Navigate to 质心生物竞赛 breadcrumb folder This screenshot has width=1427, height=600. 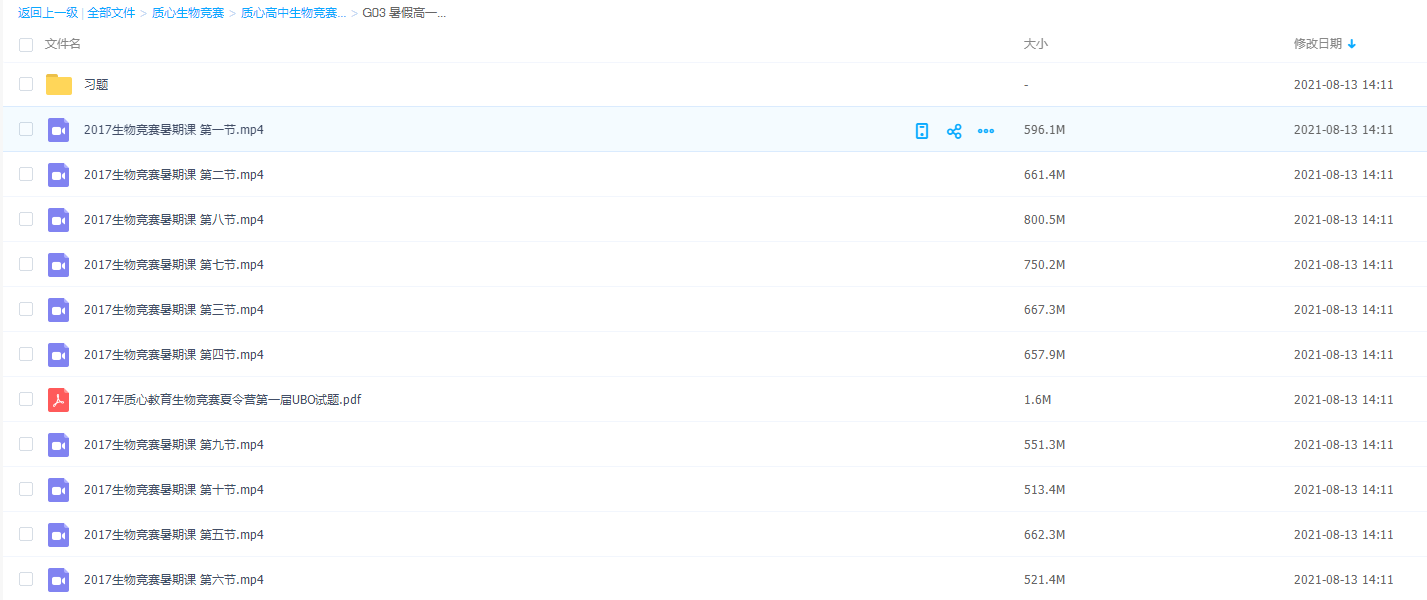point(188,13)
